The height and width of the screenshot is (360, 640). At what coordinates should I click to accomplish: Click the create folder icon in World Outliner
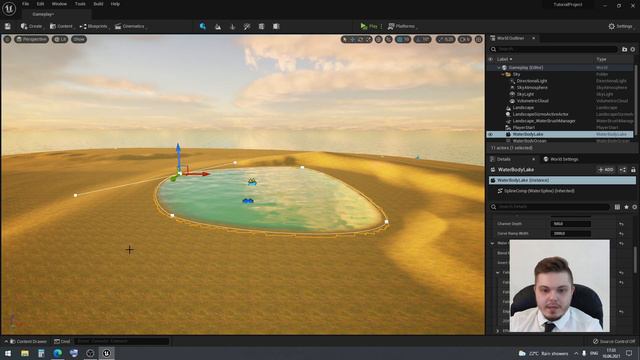pos(624,49)
